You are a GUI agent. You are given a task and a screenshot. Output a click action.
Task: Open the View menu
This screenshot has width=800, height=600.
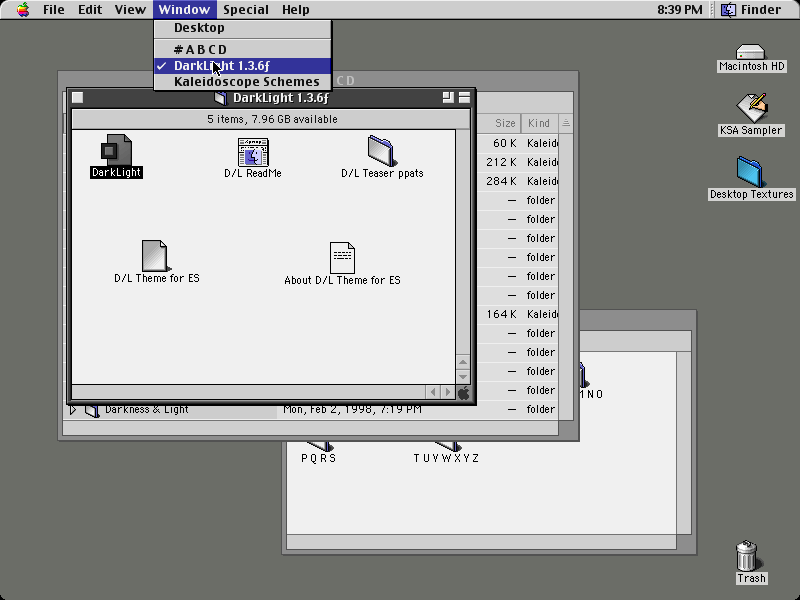point(130,10)
